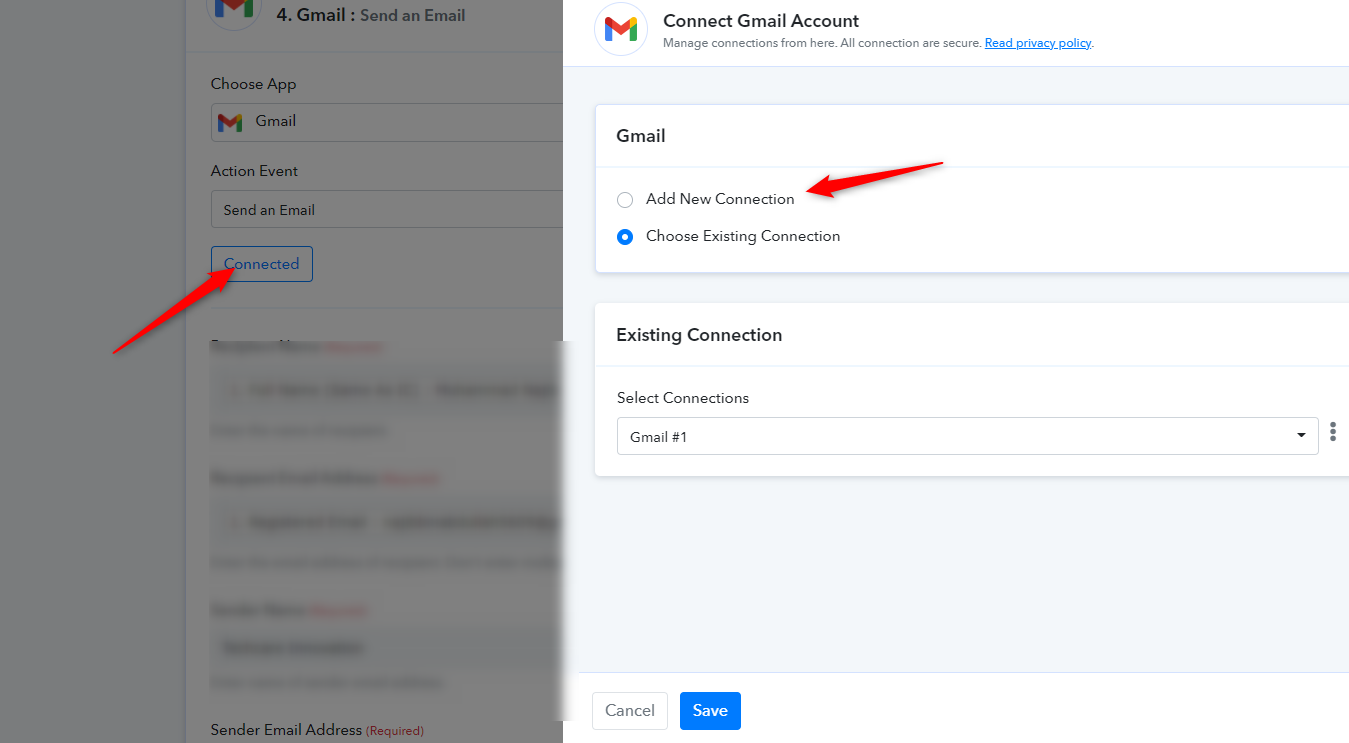The image size is (1349, 743).
Task: Click the Gmail logo beside Connect Gmail Account
Action: (621, 29)
